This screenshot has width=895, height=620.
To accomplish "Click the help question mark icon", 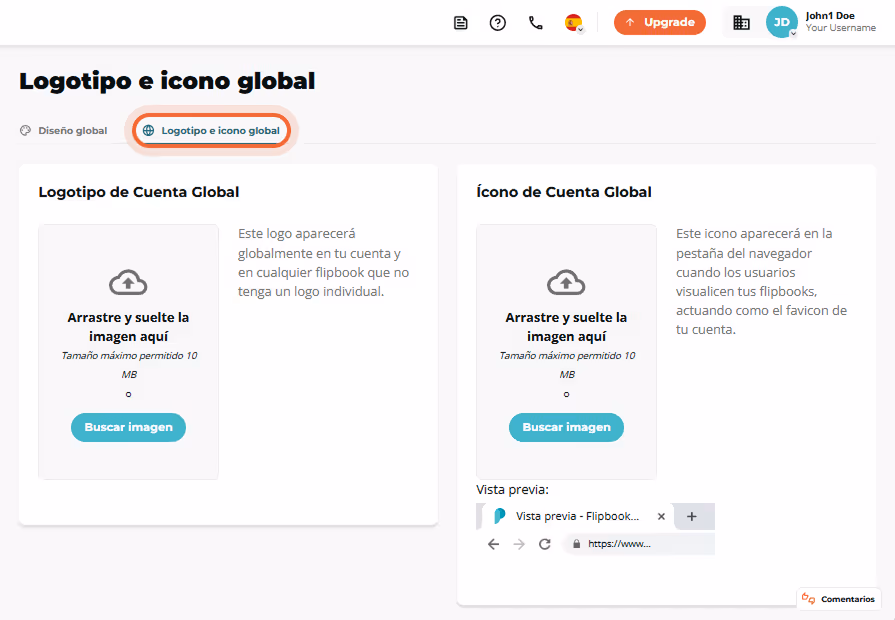I will point(498,23).
